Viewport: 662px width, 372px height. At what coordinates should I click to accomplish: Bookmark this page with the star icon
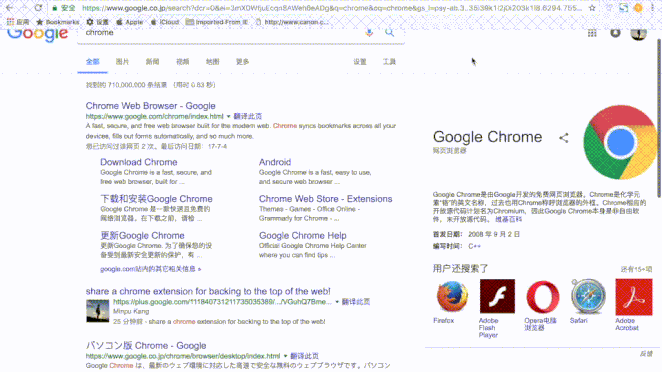pyautogui.click(x=592, y=8)
